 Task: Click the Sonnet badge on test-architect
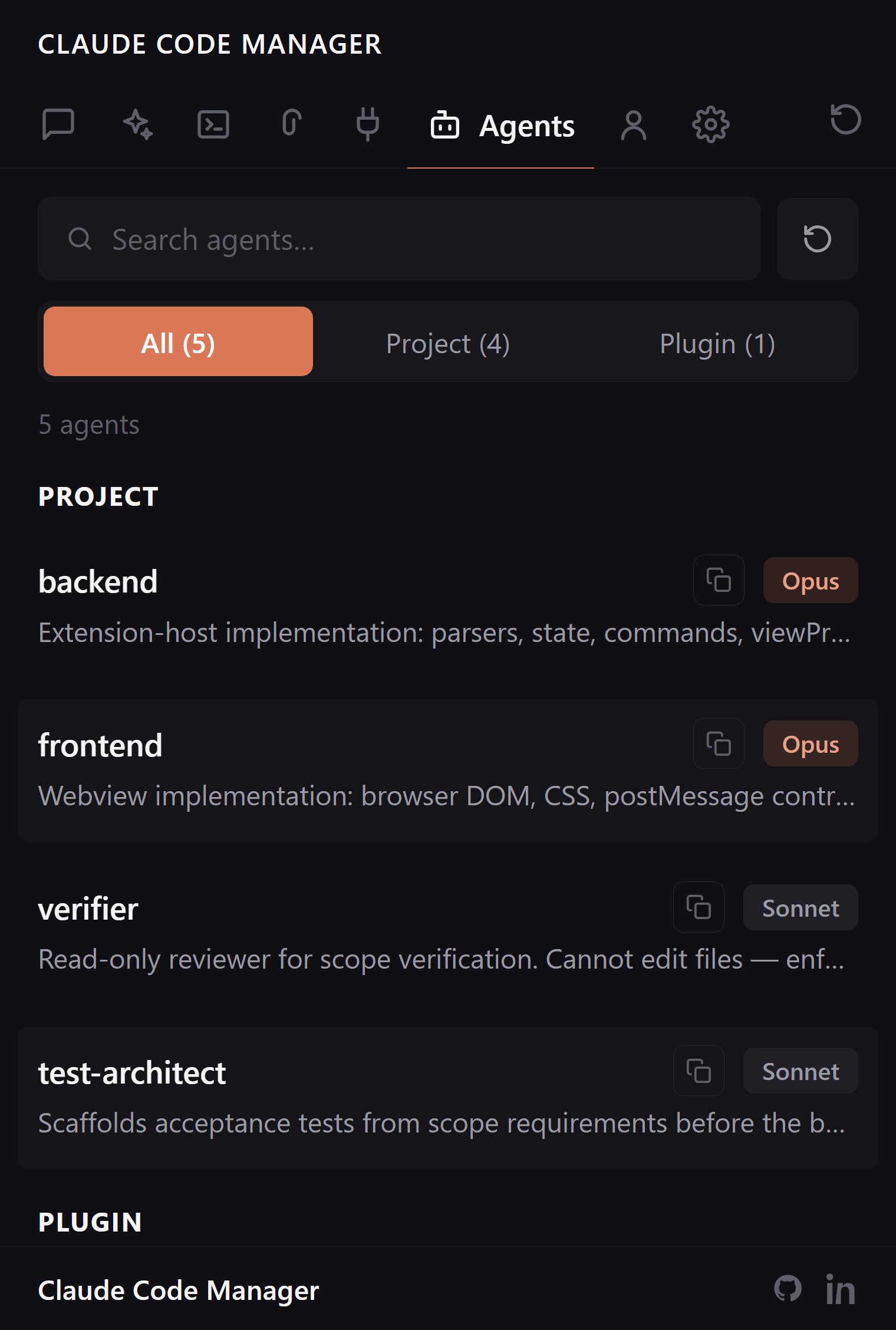[x=801, y=1071]
